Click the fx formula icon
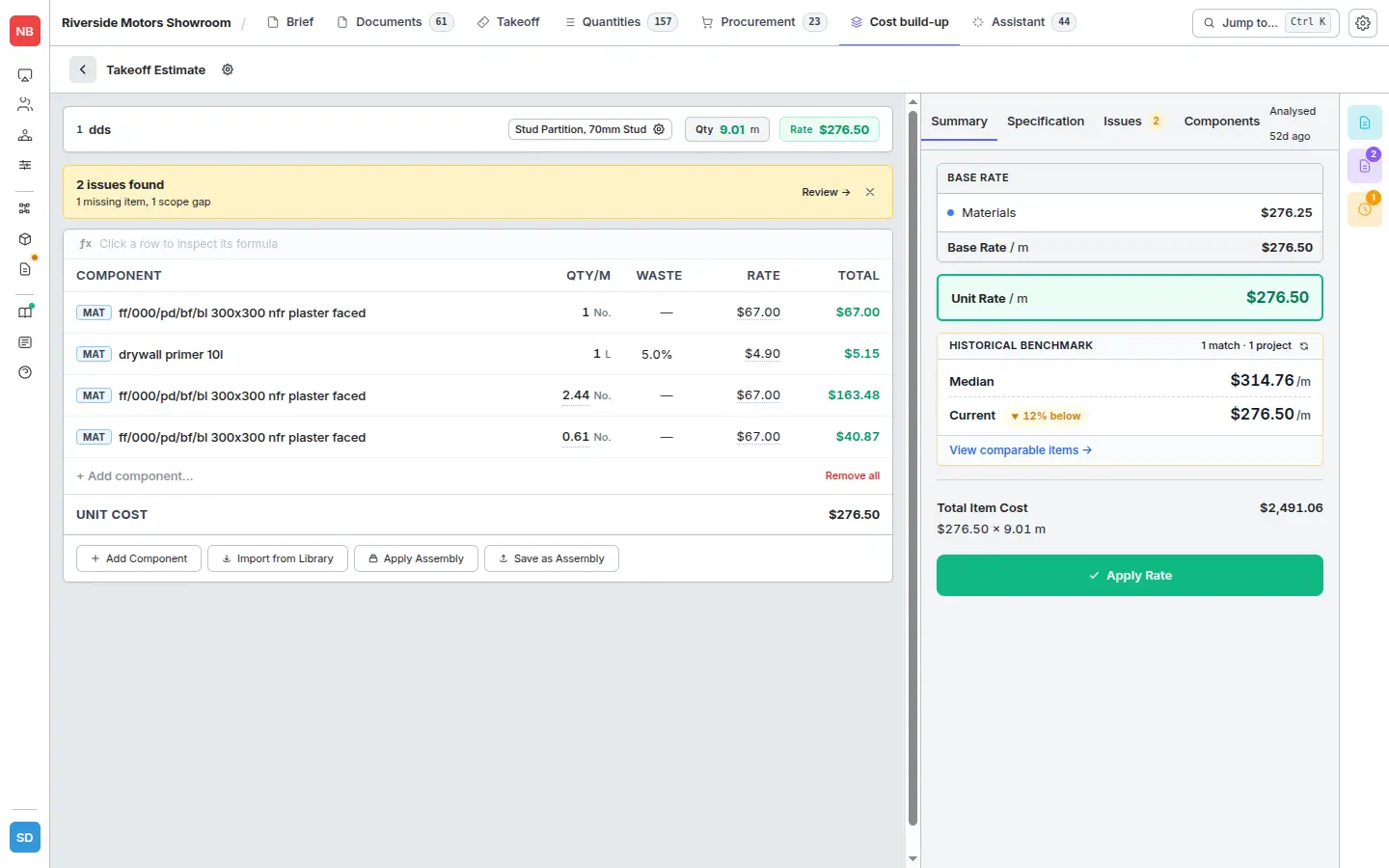This screenshot has width=1389, height=868. (86, 244)
